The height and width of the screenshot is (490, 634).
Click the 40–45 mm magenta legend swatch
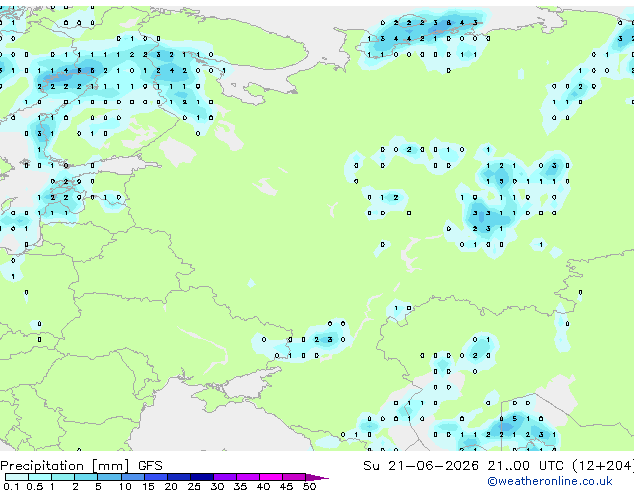coord(271,477)
